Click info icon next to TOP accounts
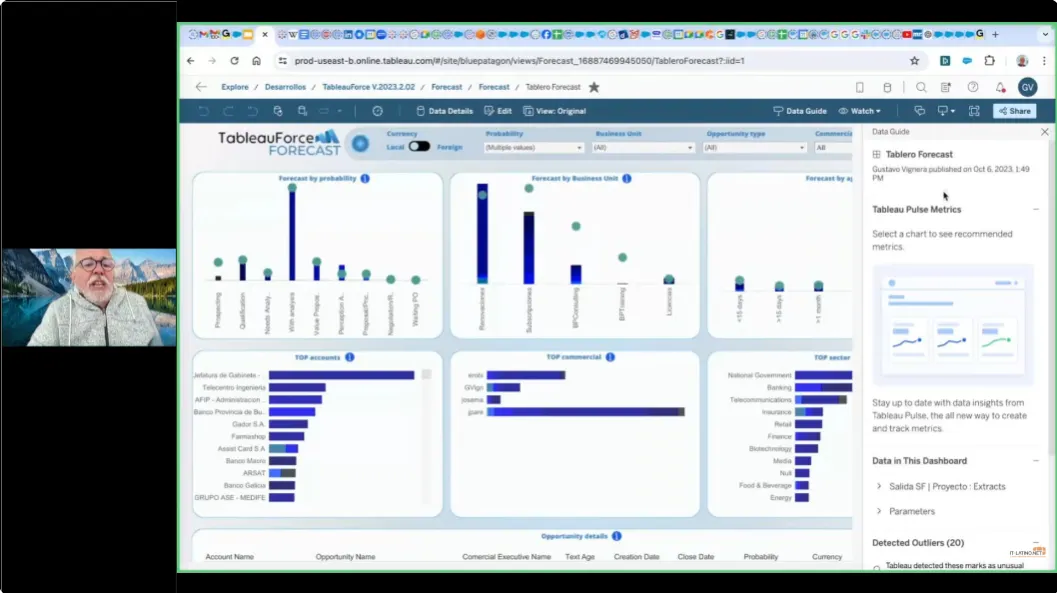Viewport: 1057px width, 593px height. [x=350, y=357]
